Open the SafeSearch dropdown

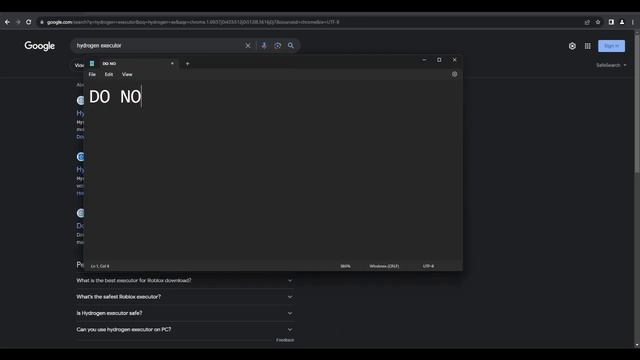(611, 65)
